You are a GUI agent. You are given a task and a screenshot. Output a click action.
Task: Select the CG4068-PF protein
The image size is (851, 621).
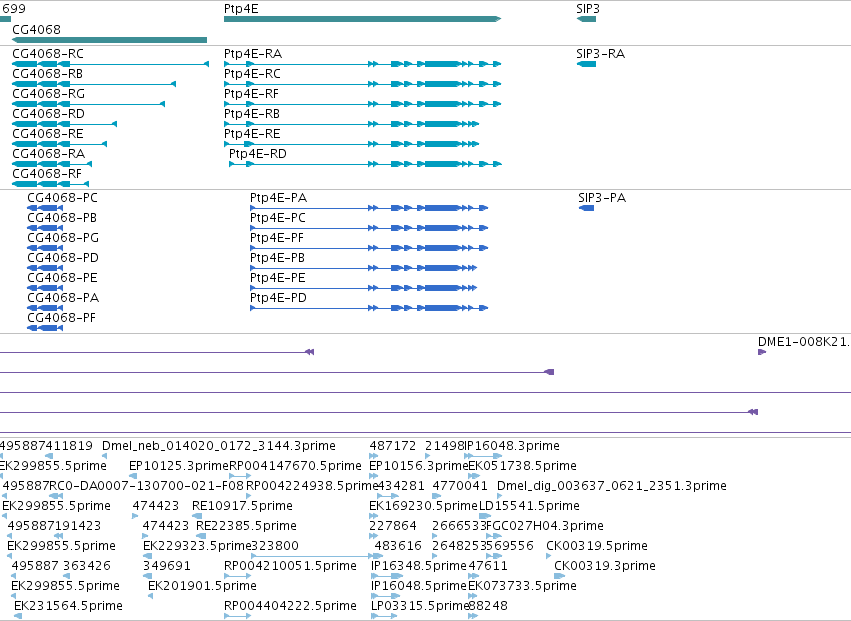pyautogui.click(x=61, y=318)
